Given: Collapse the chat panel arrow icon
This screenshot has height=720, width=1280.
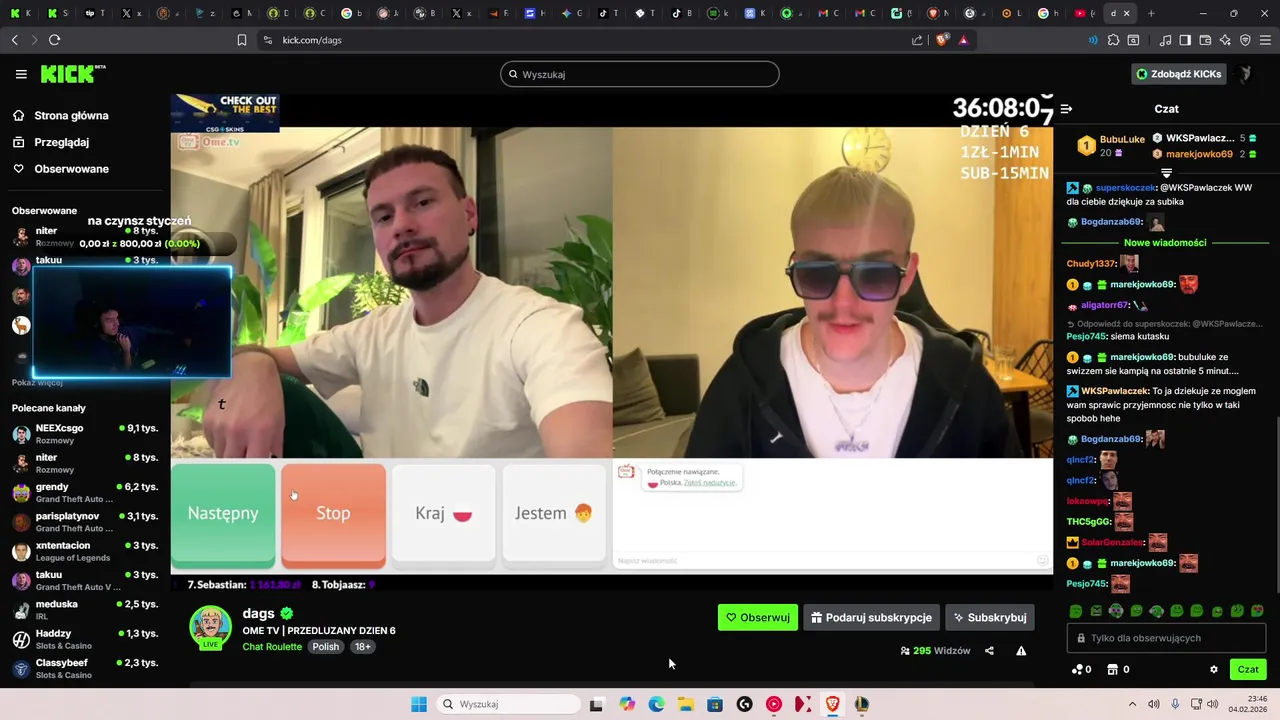Looking at the screenshot, I should point(1066,108).
